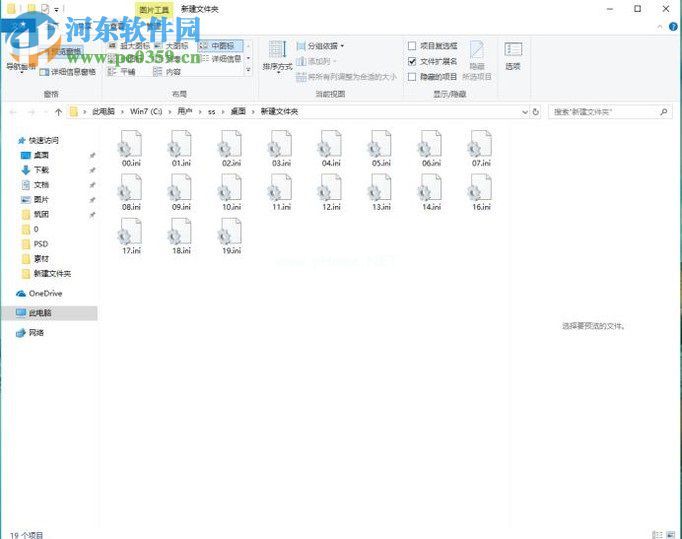This screenshot has height=539, width=682.
Task: Go up one folder level with up arrow
Action: coord(58,112)
